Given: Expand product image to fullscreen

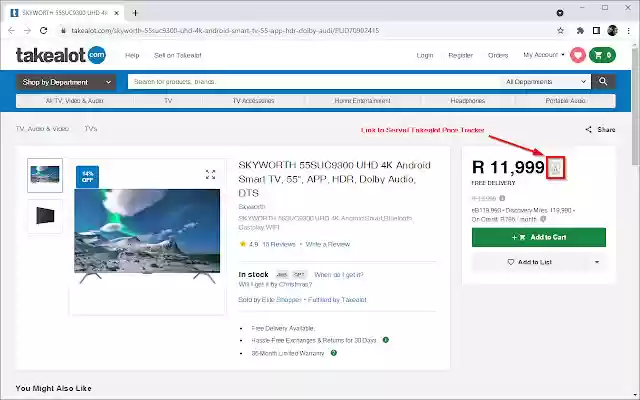Looking at the screenshot, I should coord(210,175).
